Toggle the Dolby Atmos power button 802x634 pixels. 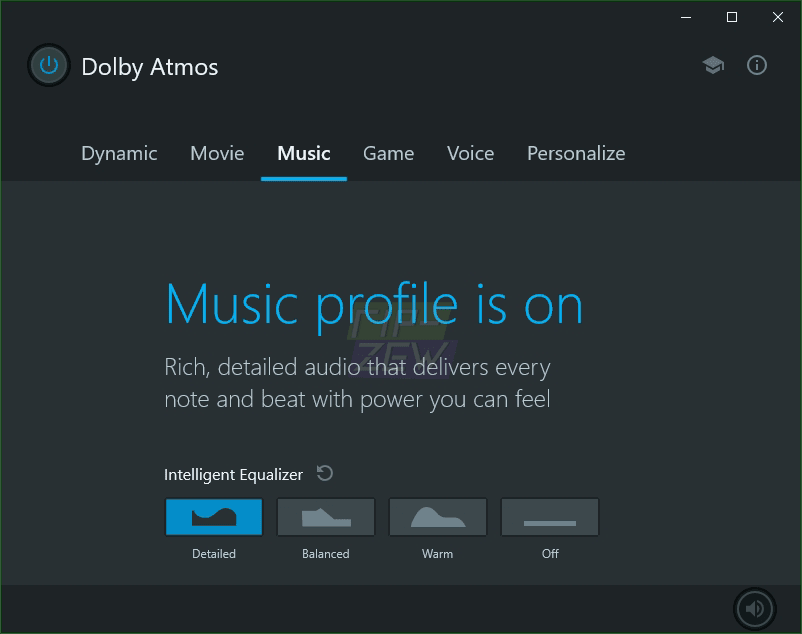49,65
